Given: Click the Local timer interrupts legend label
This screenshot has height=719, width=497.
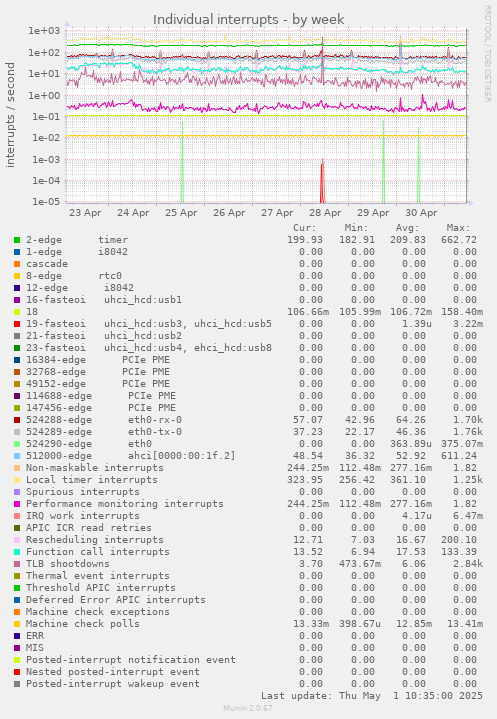Looking at the screenshot, I should point(92,480).
